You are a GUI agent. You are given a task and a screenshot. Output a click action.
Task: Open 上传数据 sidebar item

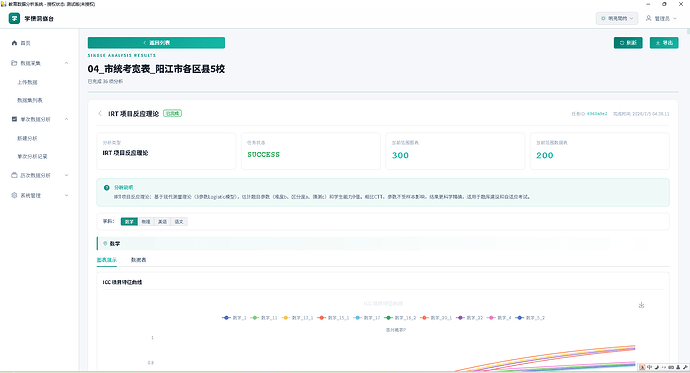tap(27, 82)
